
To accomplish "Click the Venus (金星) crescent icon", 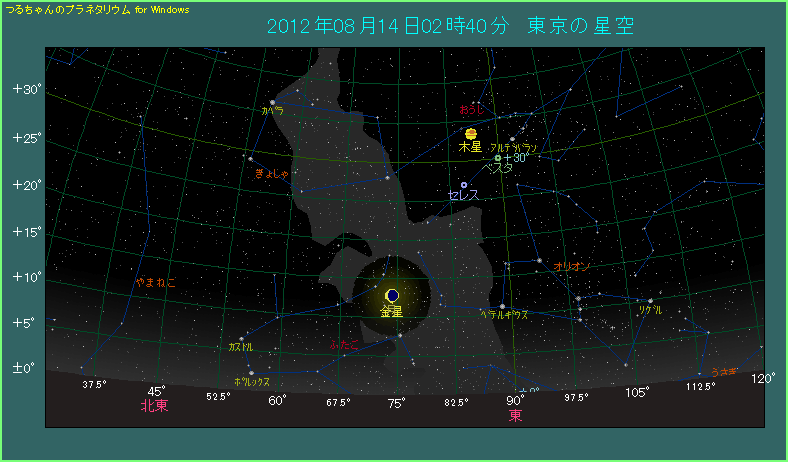I will coord(392,295).
